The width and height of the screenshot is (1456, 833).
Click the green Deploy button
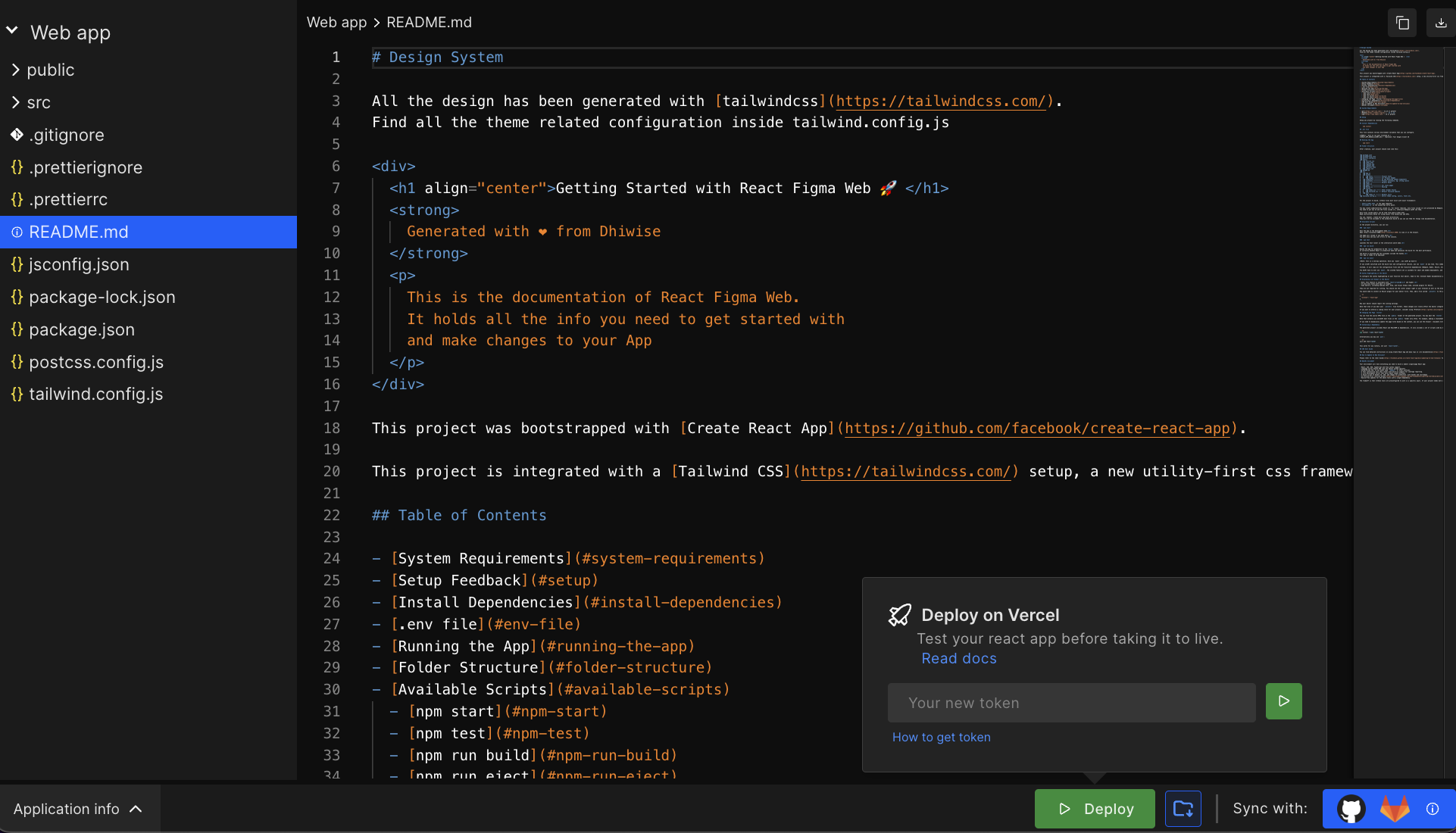[x=1095, y=809]
